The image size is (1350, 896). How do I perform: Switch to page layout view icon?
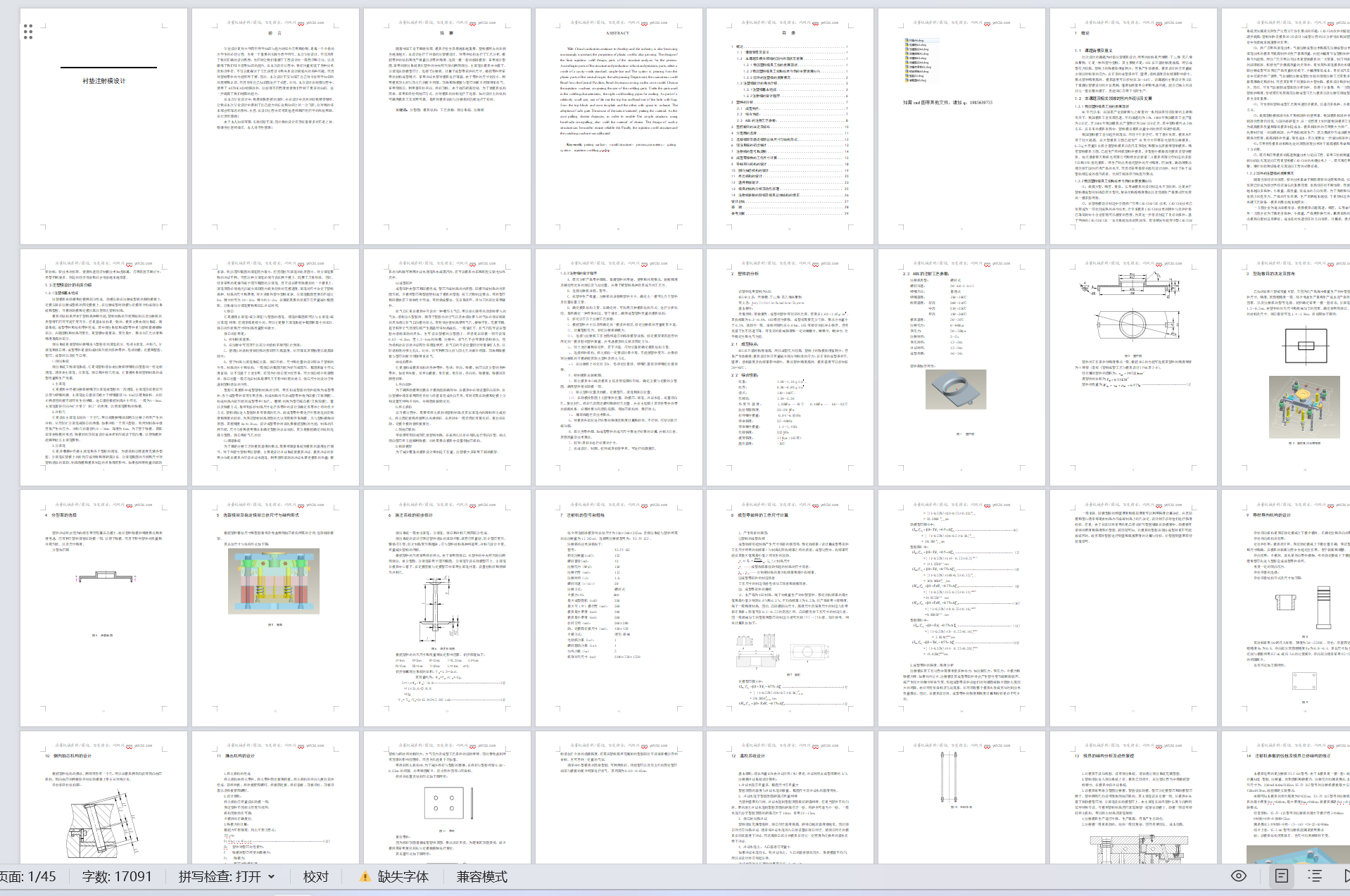click(1282, 876)
